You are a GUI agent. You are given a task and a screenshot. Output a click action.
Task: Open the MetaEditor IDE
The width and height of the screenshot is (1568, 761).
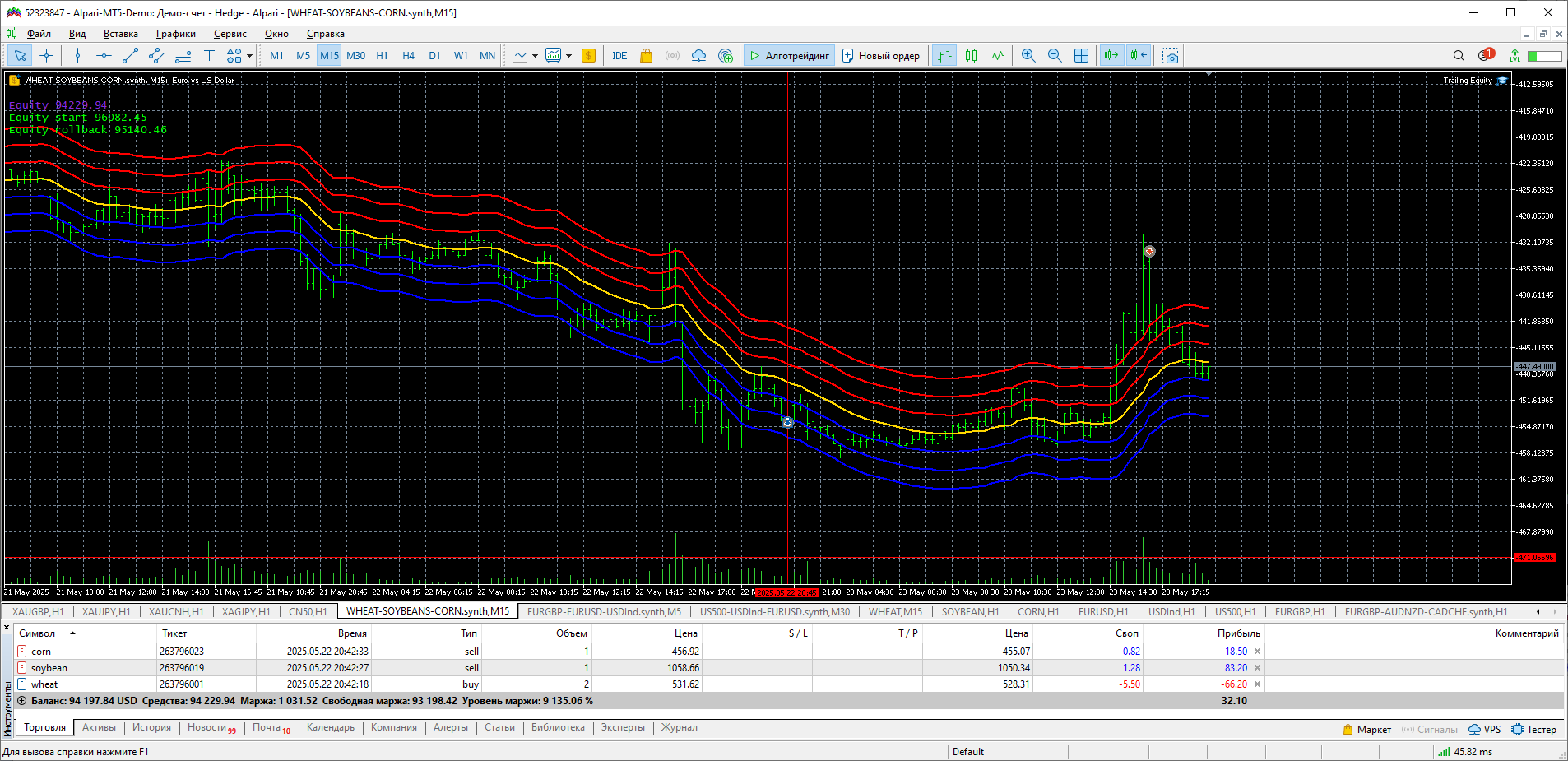tap(619, 56)
